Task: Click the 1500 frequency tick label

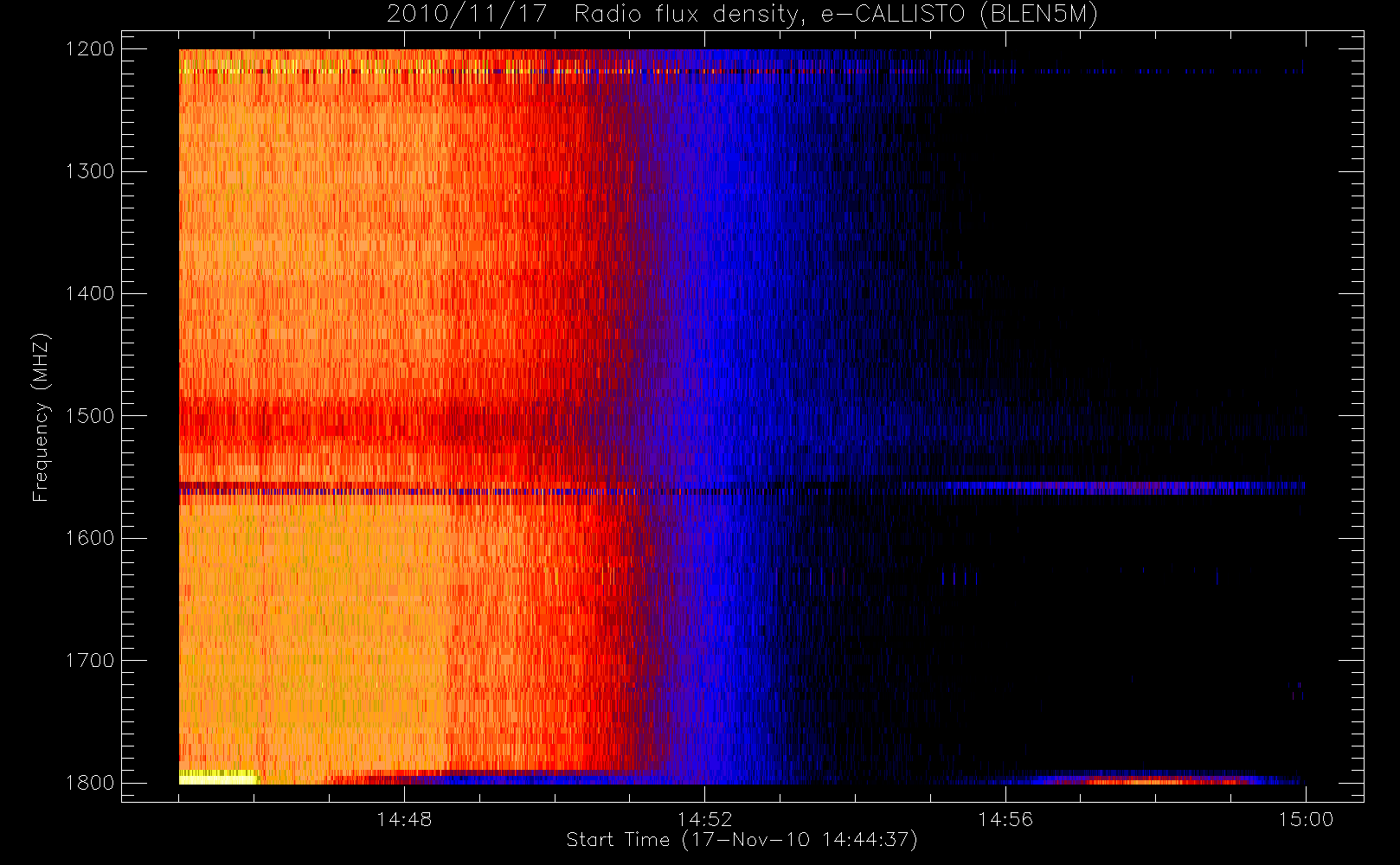Action: 90,416
